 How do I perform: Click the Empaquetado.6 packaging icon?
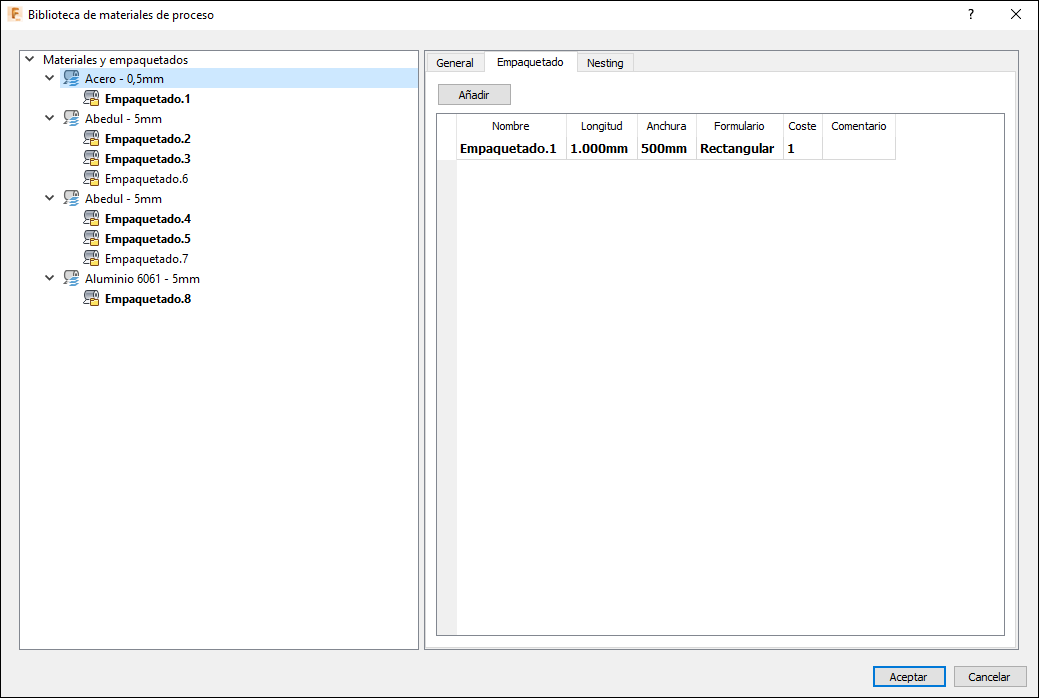point(91,178)
